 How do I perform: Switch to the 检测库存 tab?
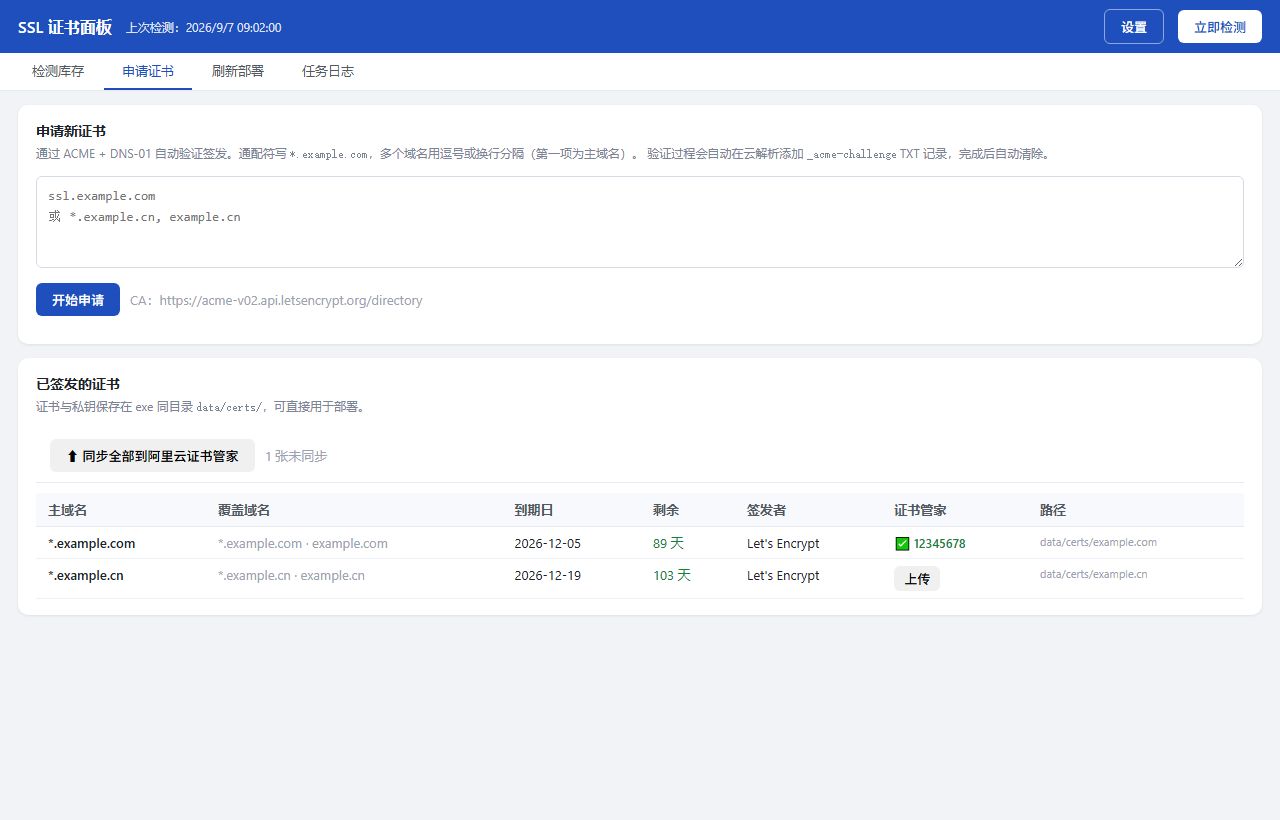[58, 72]
